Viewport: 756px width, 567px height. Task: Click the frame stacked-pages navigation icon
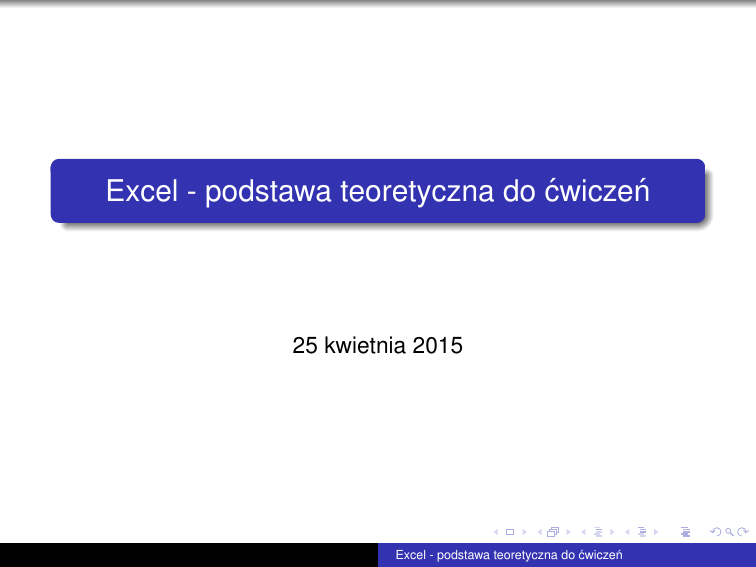click(553, 531)
